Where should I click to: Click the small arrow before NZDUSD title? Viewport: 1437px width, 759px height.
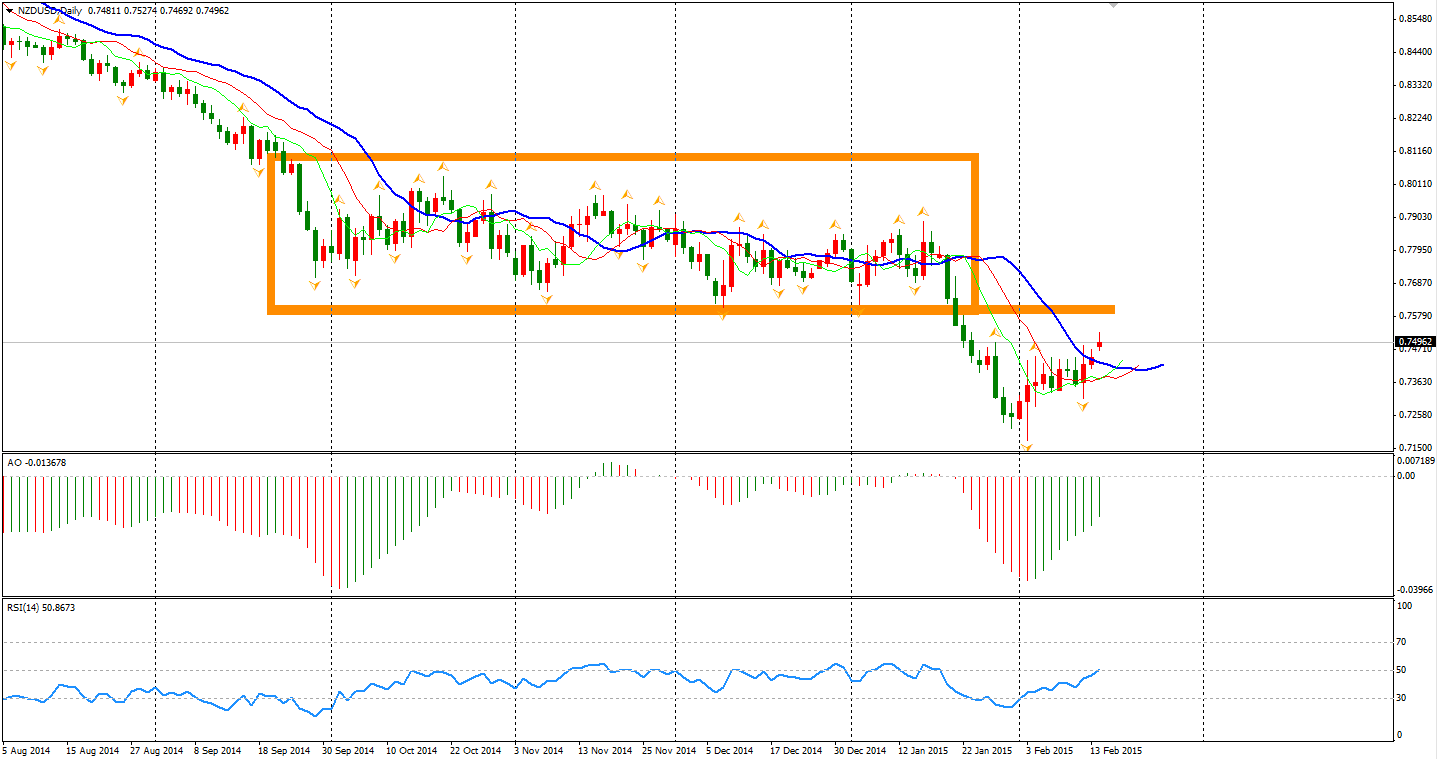point(9,10)
